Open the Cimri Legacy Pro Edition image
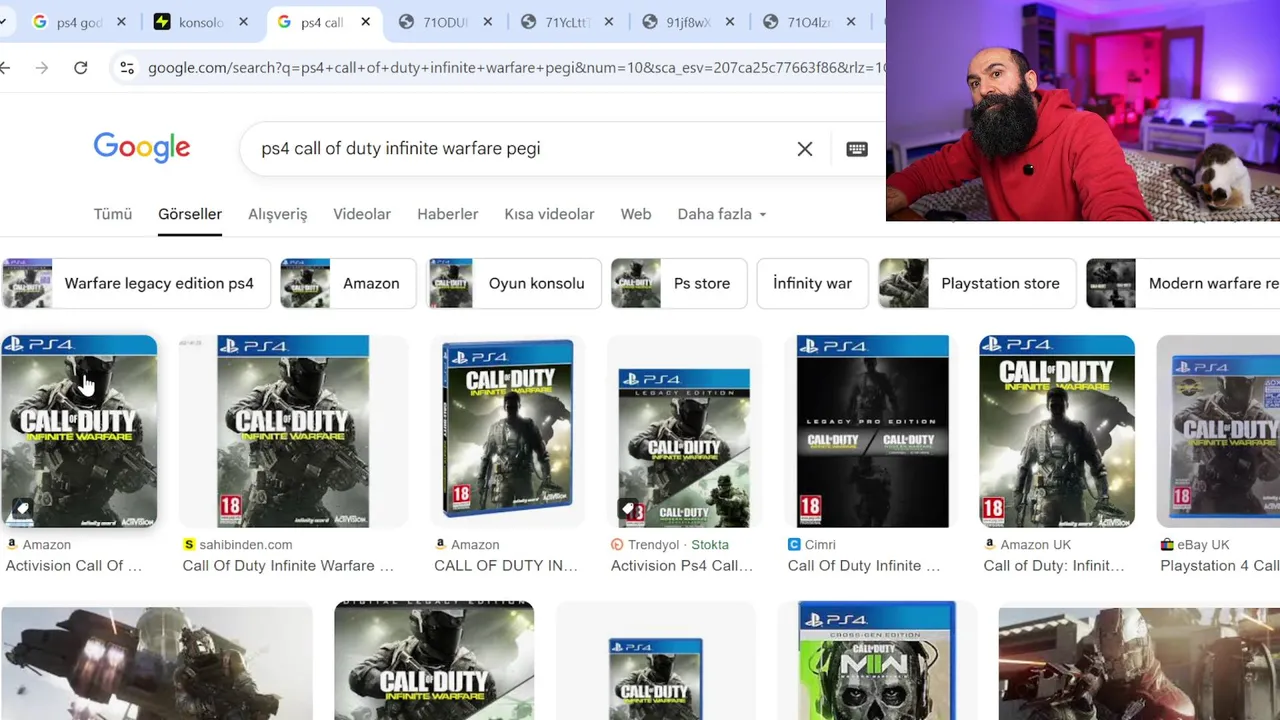The height and width of the screenshot is (720, 1280). point(872,431)
